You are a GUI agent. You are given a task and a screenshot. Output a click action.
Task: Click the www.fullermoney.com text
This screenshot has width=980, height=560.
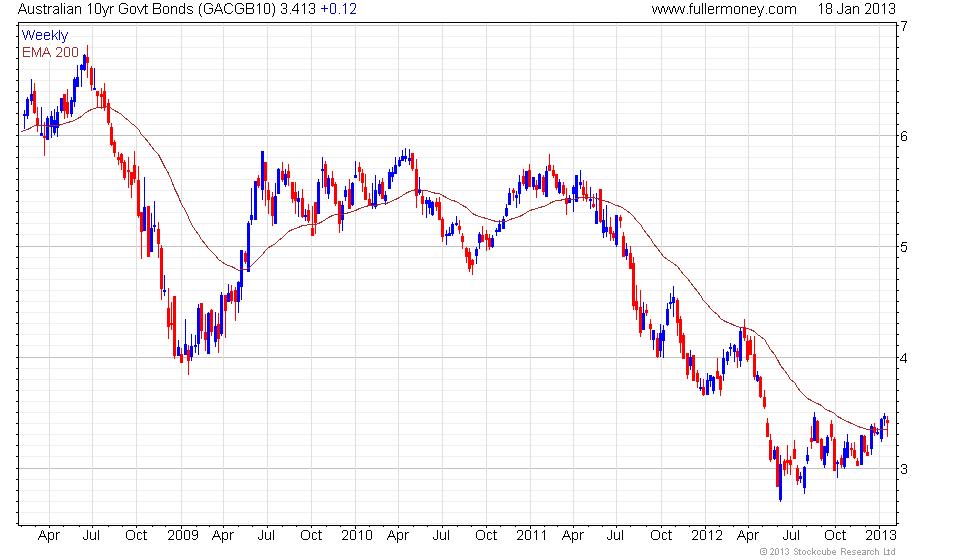(x=724, y=9)
